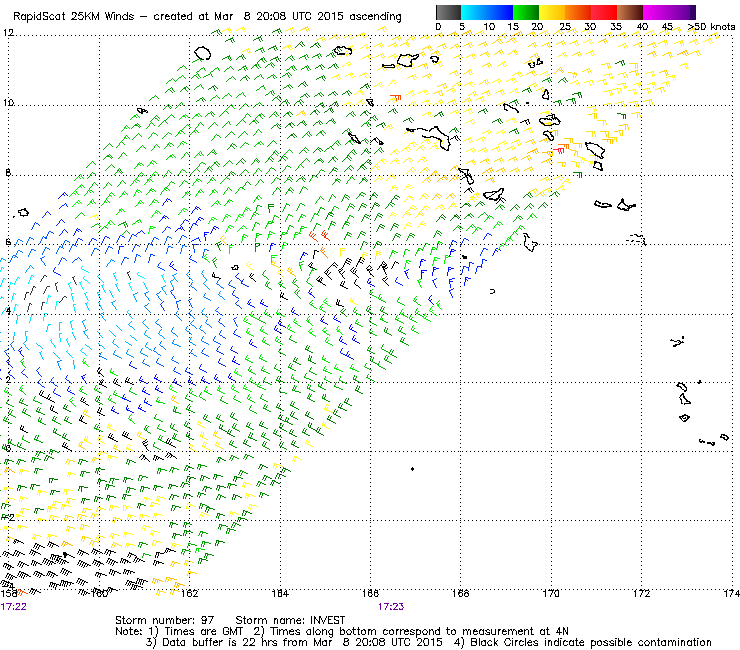Click the 'Mar 8 20:08 UTC 2015 ascending' header text
Viewport: 740px width, 650px height.
(x=308, y=17)
